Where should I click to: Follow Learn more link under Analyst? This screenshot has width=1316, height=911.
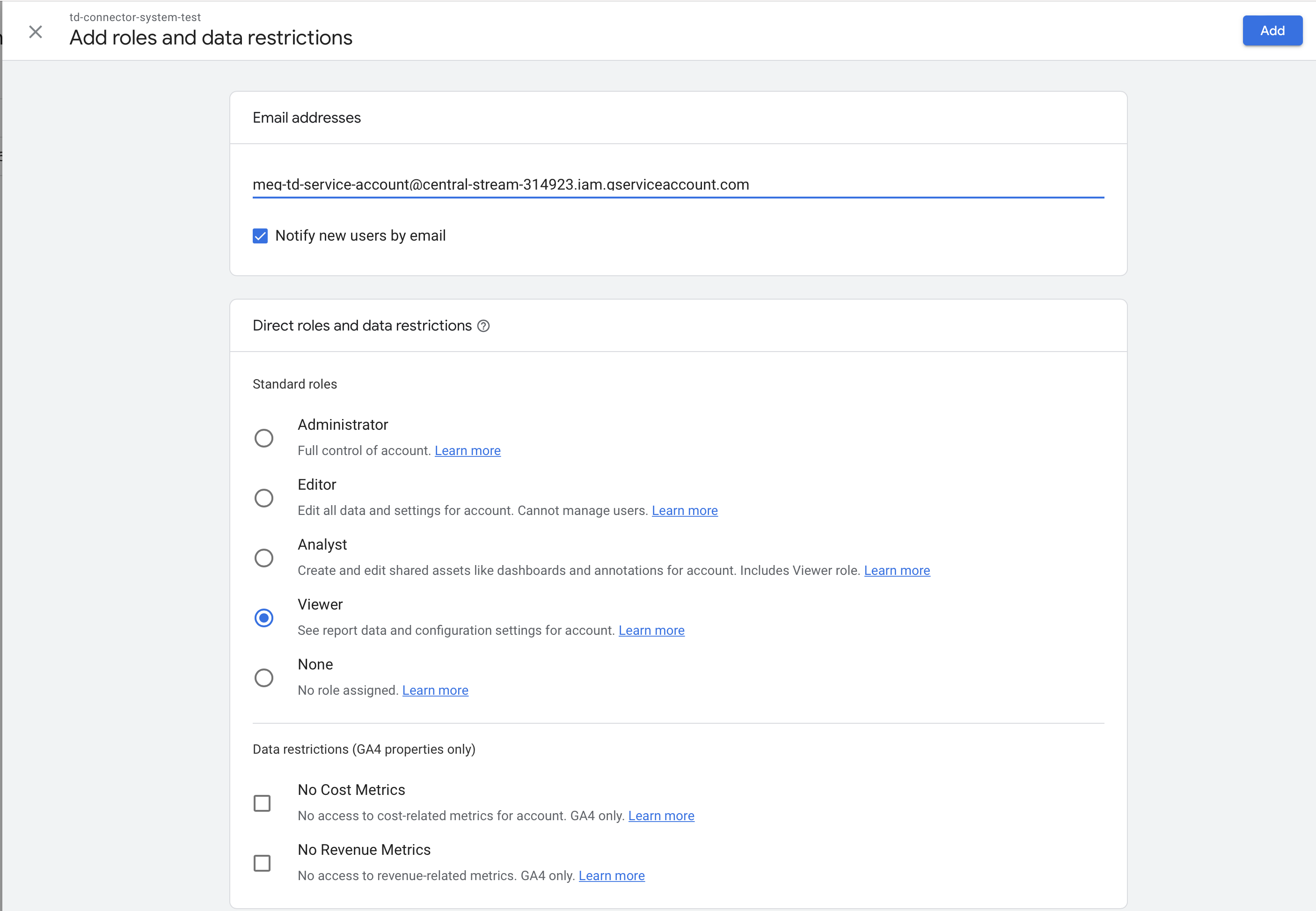coord(897,571)
